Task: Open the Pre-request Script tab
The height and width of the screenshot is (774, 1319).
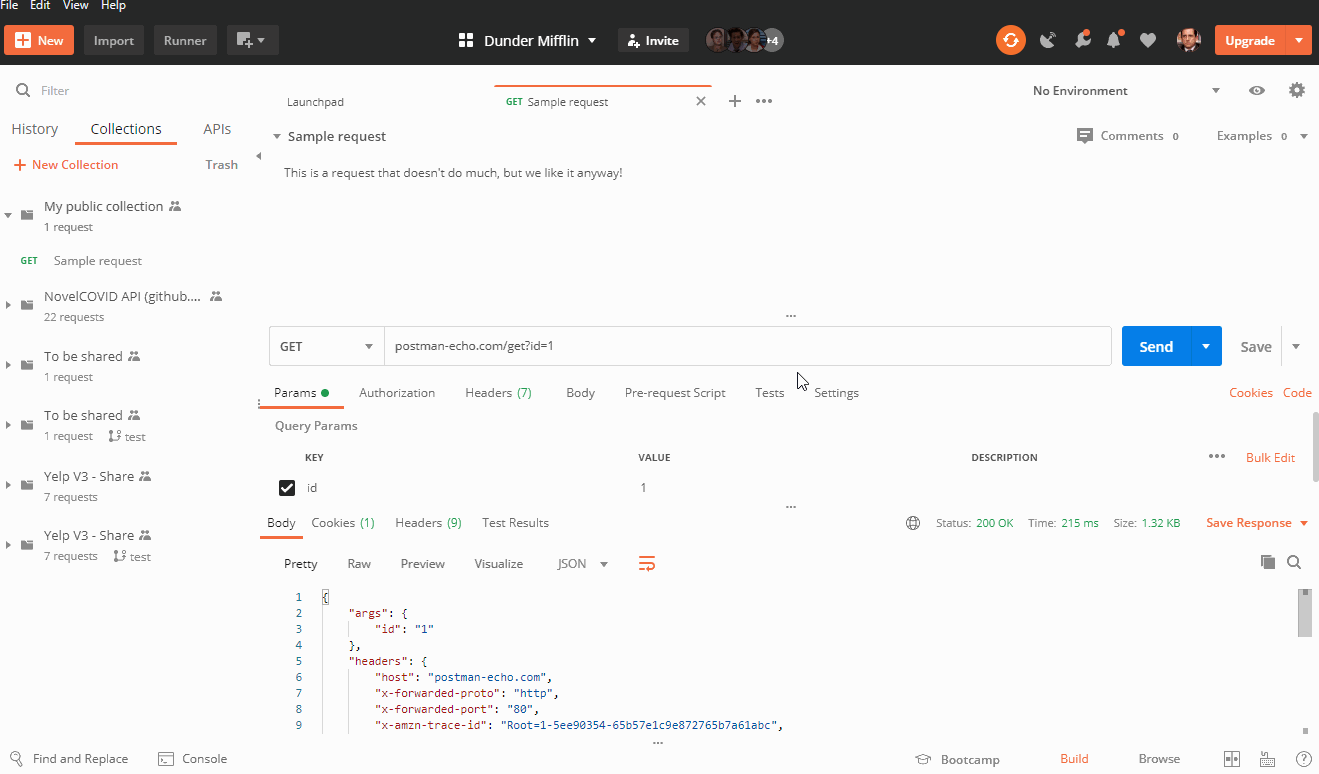Action: (675, 393)
